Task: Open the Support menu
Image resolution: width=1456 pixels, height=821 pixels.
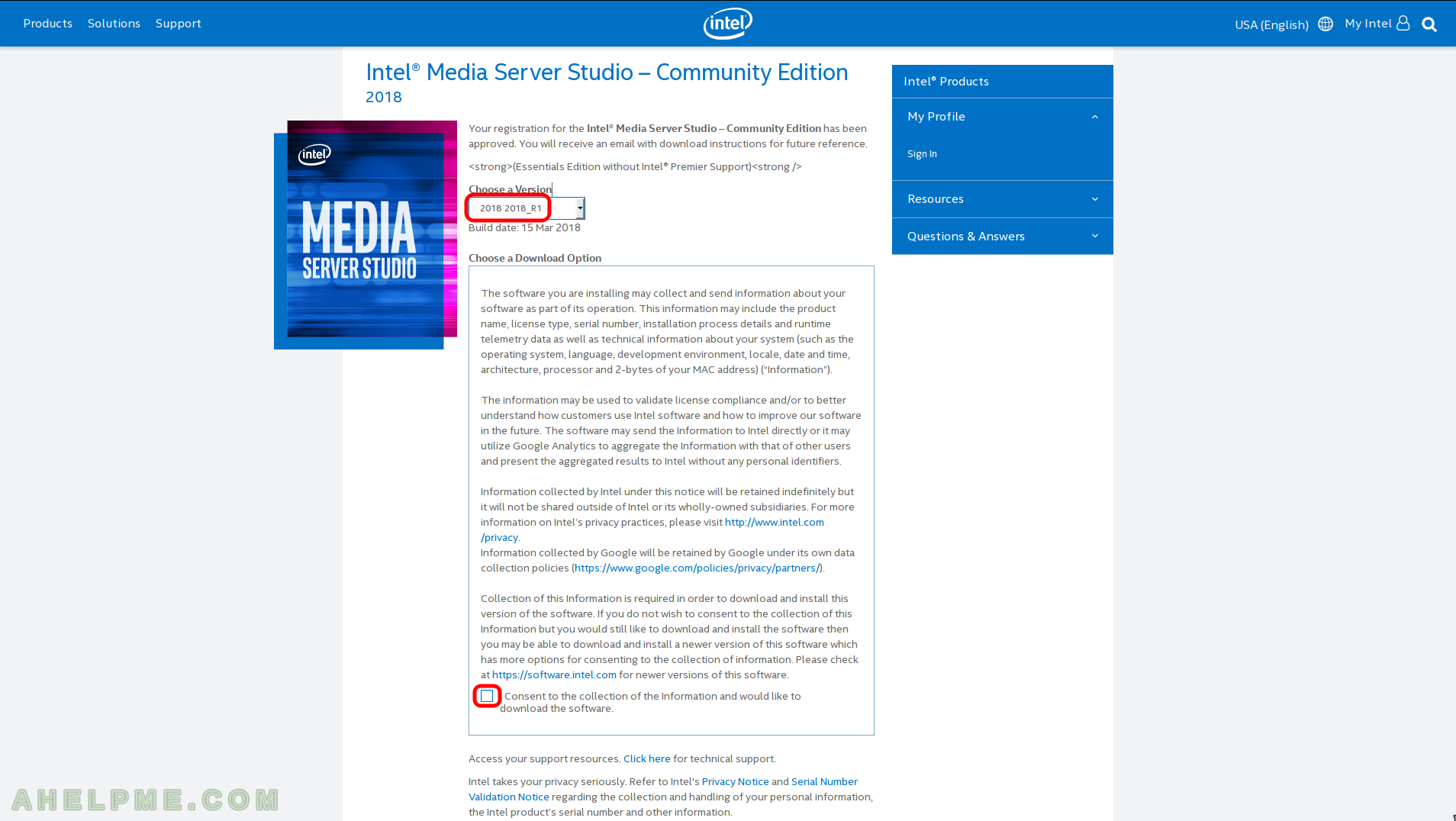Action: (179, 24)
